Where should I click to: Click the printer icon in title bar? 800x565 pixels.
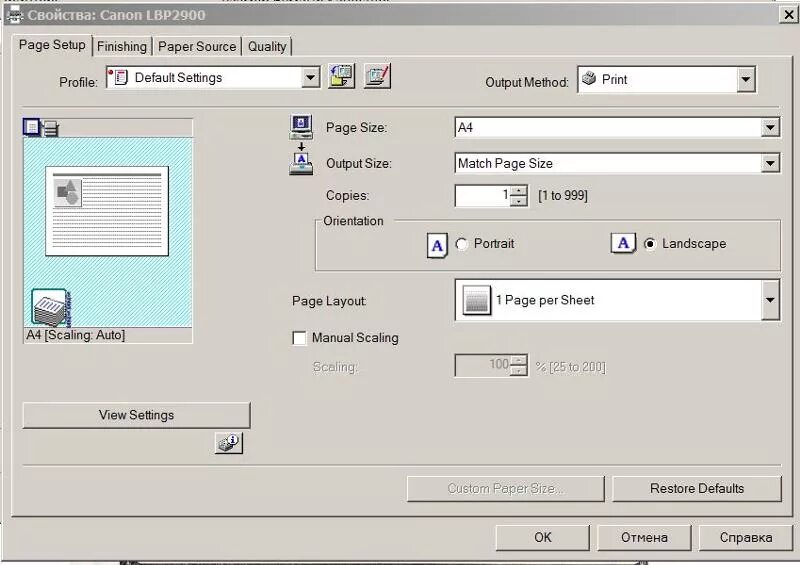pyautogui.click(x=14, y=15)
